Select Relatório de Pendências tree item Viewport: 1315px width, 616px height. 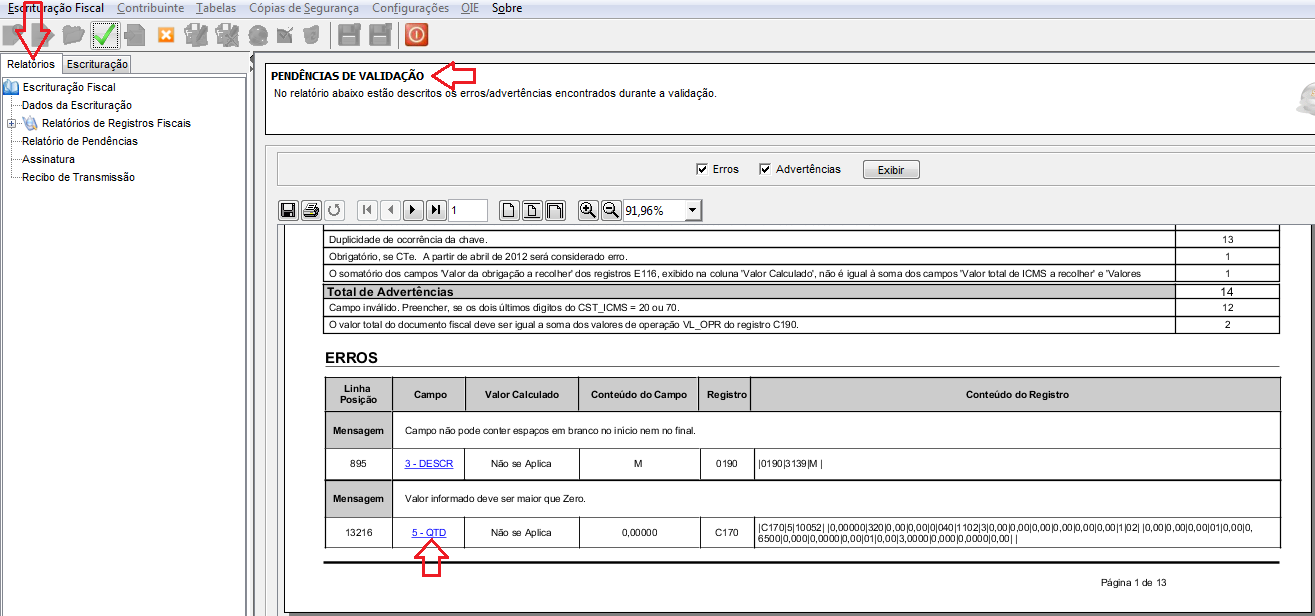tap(80, 141)
